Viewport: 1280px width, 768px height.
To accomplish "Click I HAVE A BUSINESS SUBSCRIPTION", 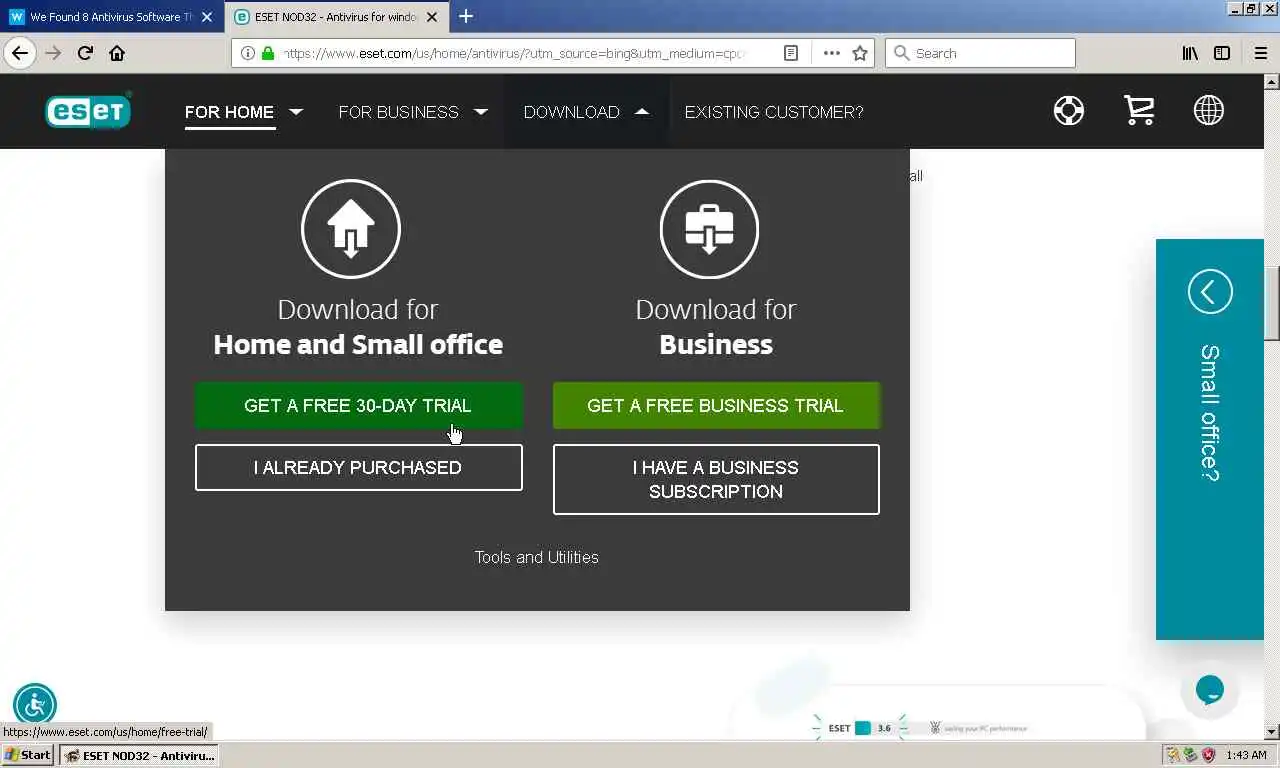I will pyautogui.click(x=716, y=479).
